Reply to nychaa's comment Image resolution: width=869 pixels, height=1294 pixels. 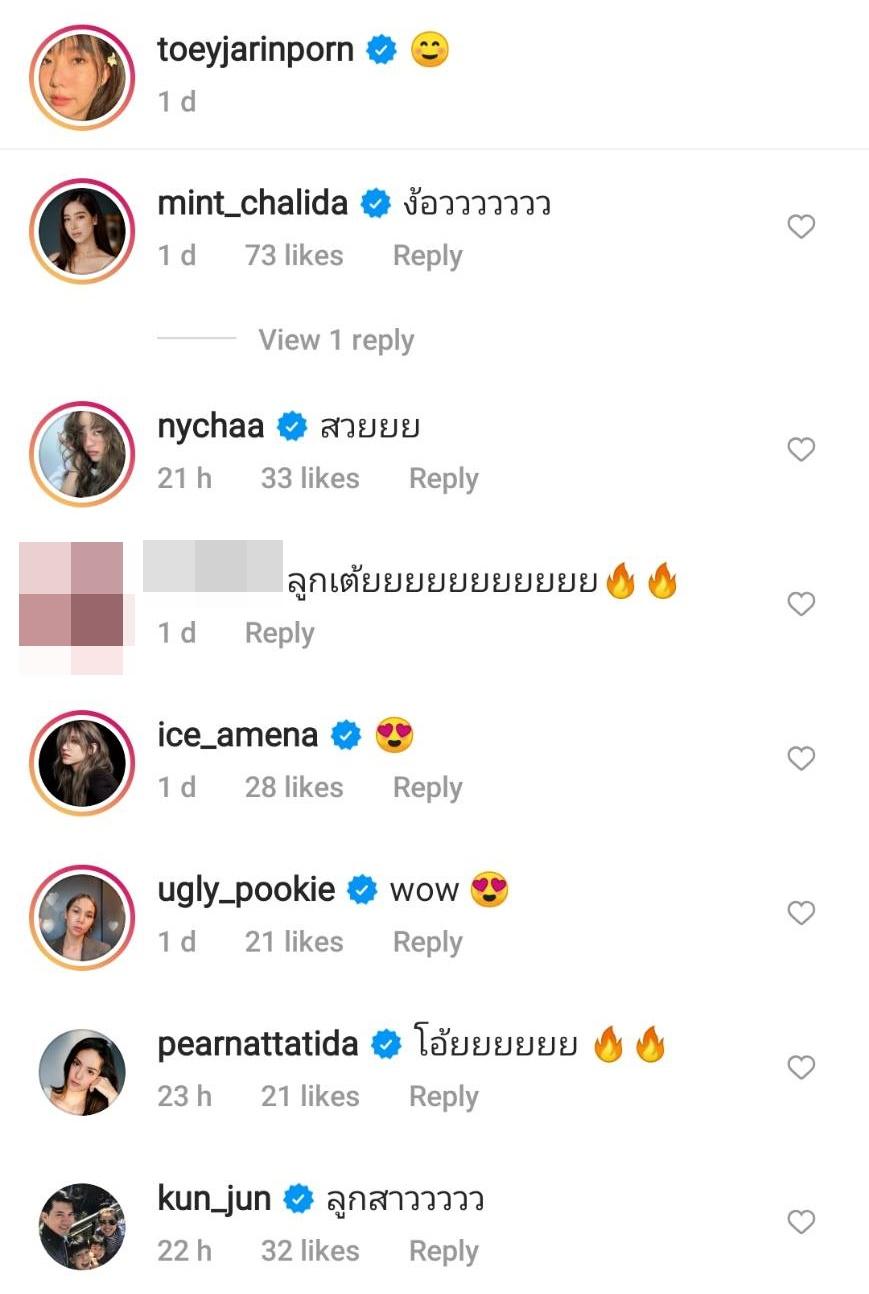point(443,479)
